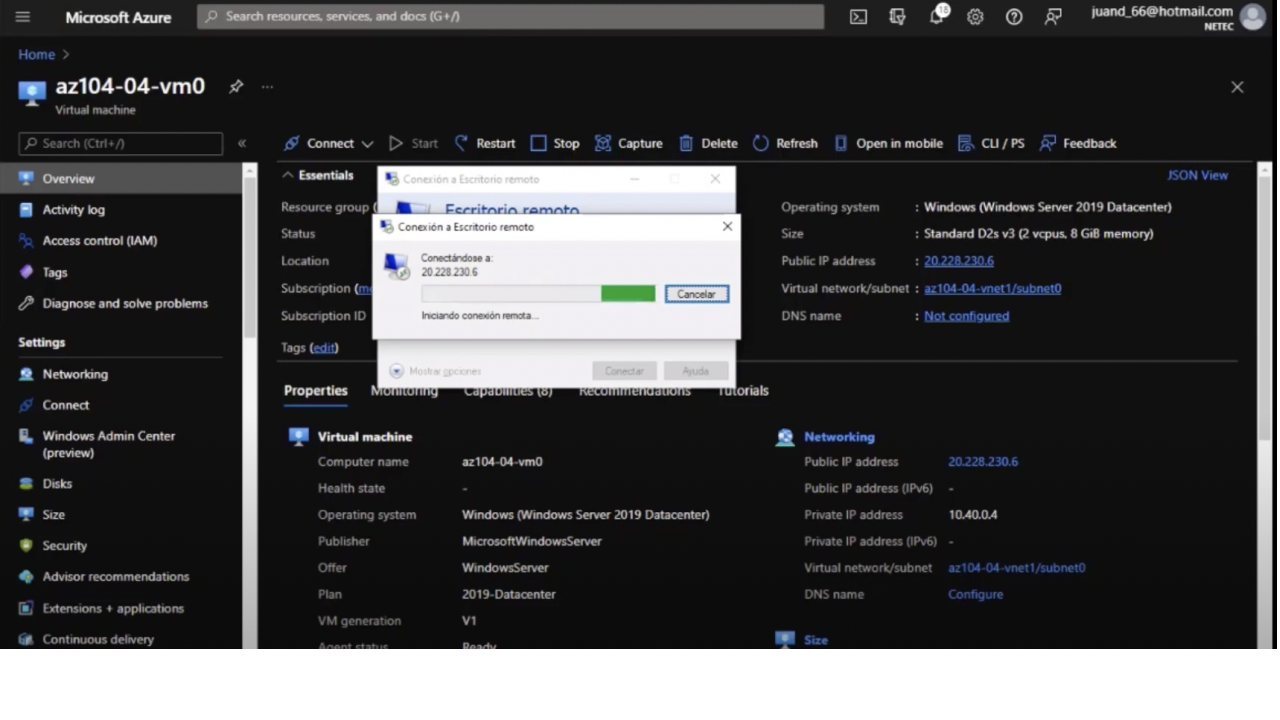Click the help question mark icon
1280x720 pixels.
[x=1014, y=17]
